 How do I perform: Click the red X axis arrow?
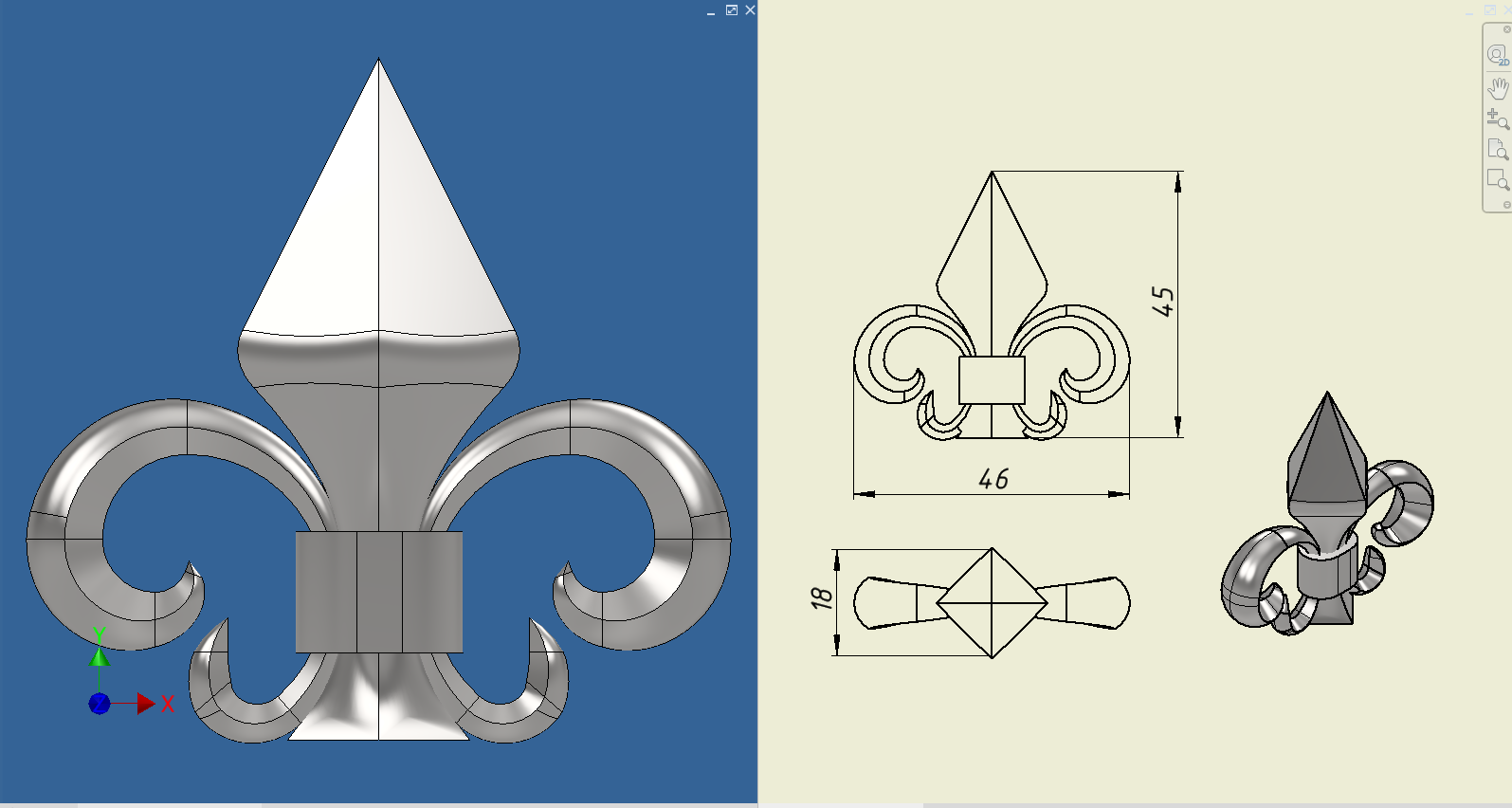(x=145, y=704)
